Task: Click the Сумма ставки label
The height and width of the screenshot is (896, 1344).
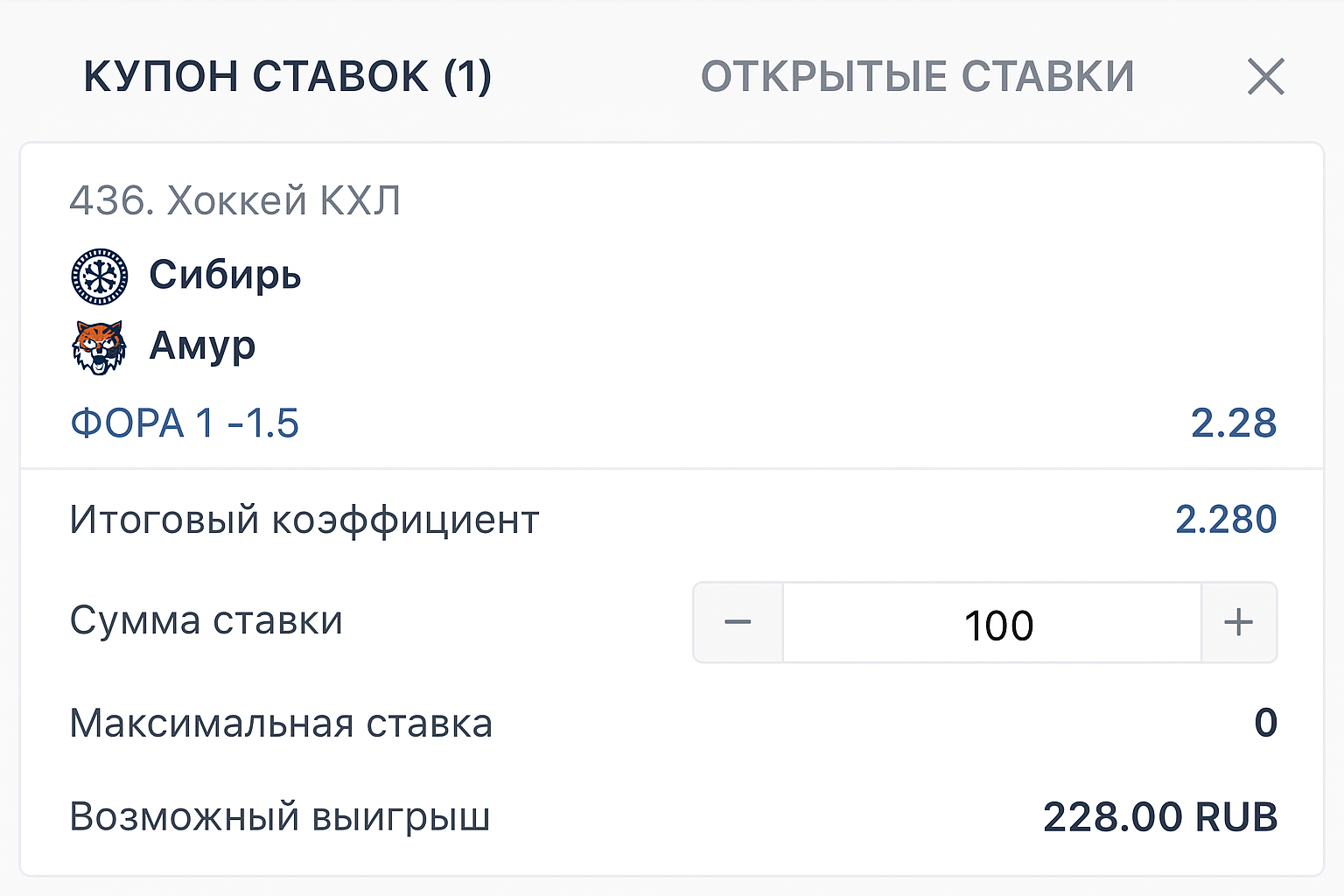Action: point(206,621)
